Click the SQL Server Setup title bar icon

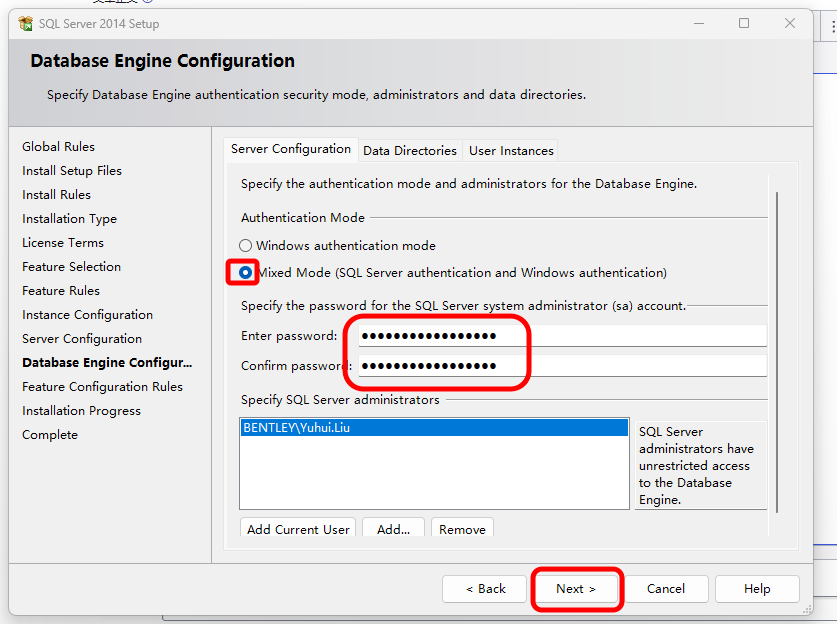[26, 24]
